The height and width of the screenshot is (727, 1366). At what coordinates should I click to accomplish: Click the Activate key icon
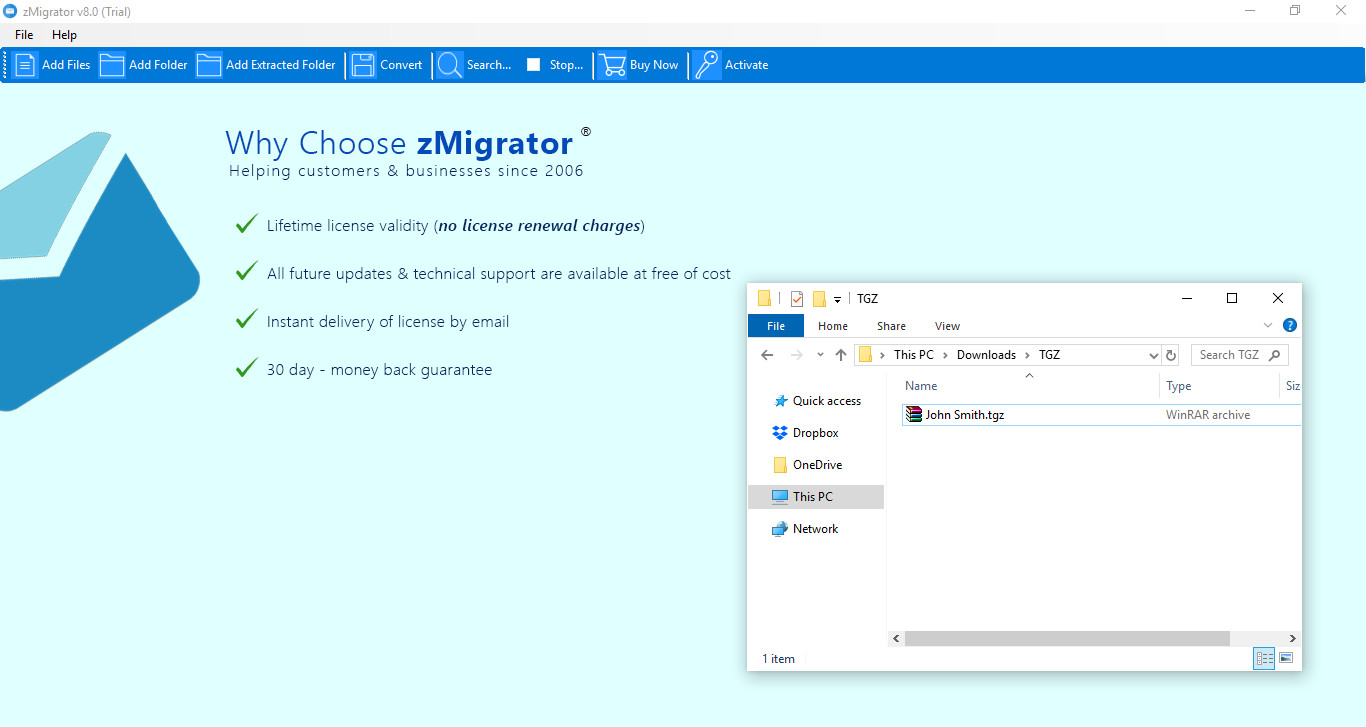(x=707, y=65)
